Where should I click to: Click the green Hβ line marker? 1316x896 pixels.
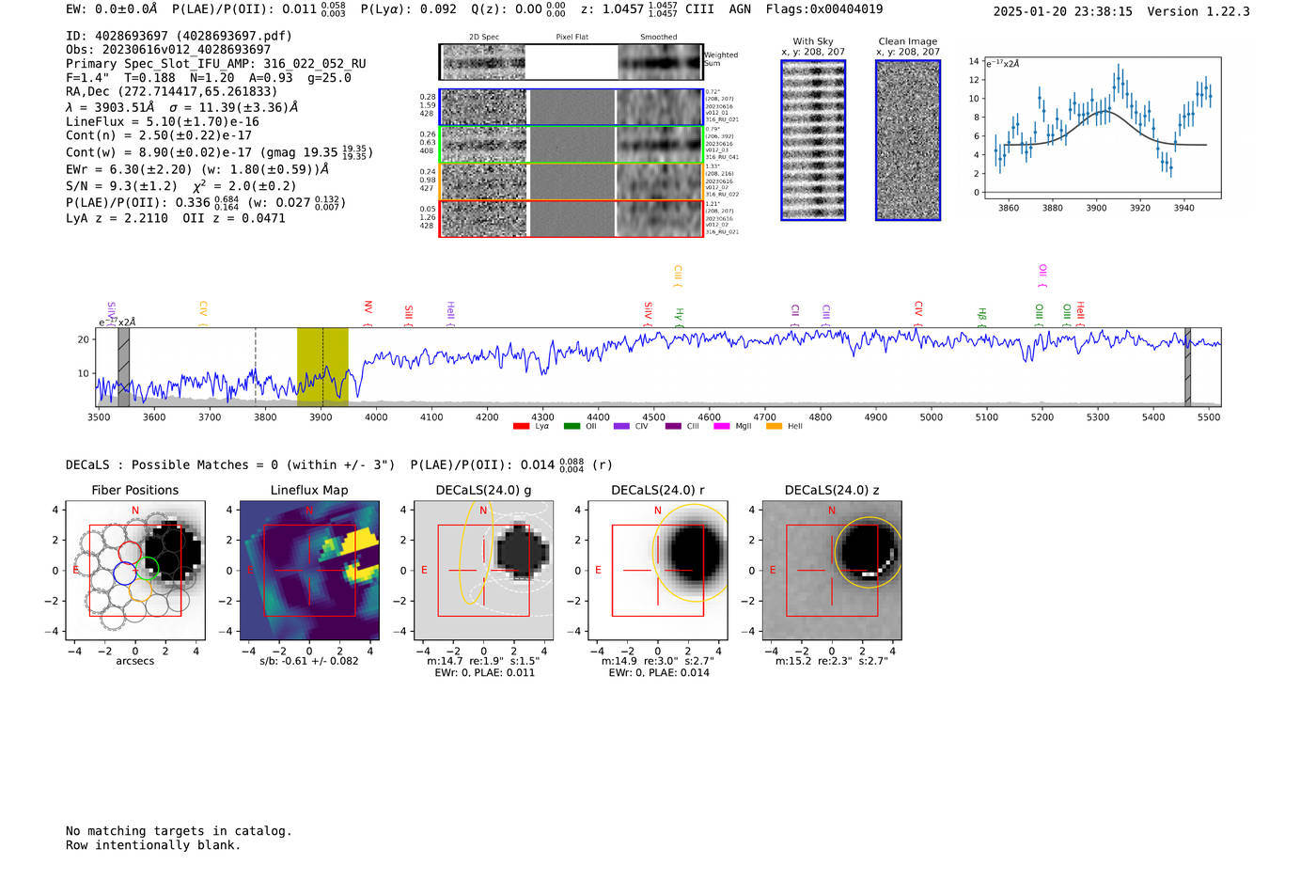click(982, 316)
